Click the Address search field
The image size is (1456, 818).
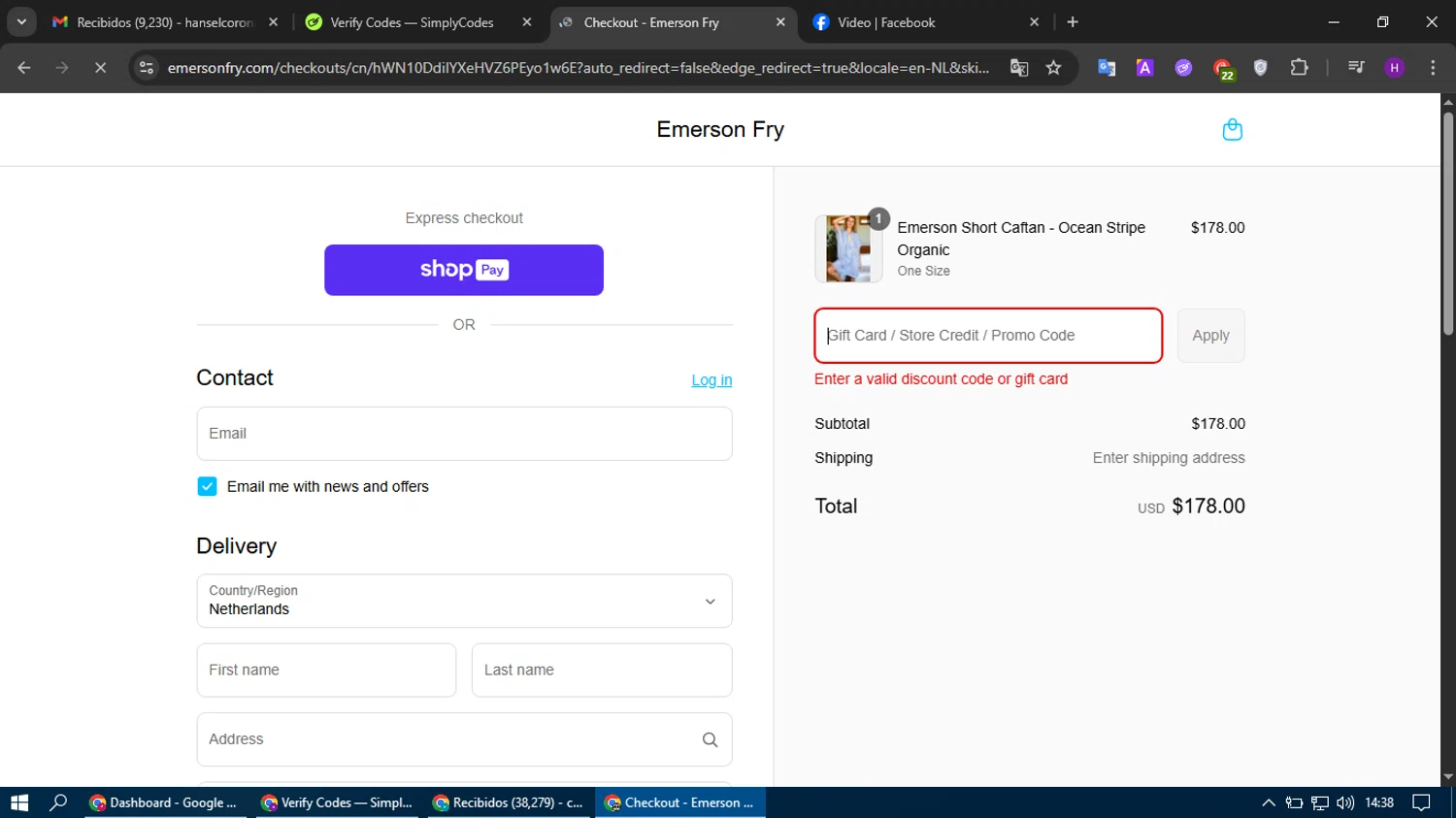pyautogui.click(x=464, y=739)
